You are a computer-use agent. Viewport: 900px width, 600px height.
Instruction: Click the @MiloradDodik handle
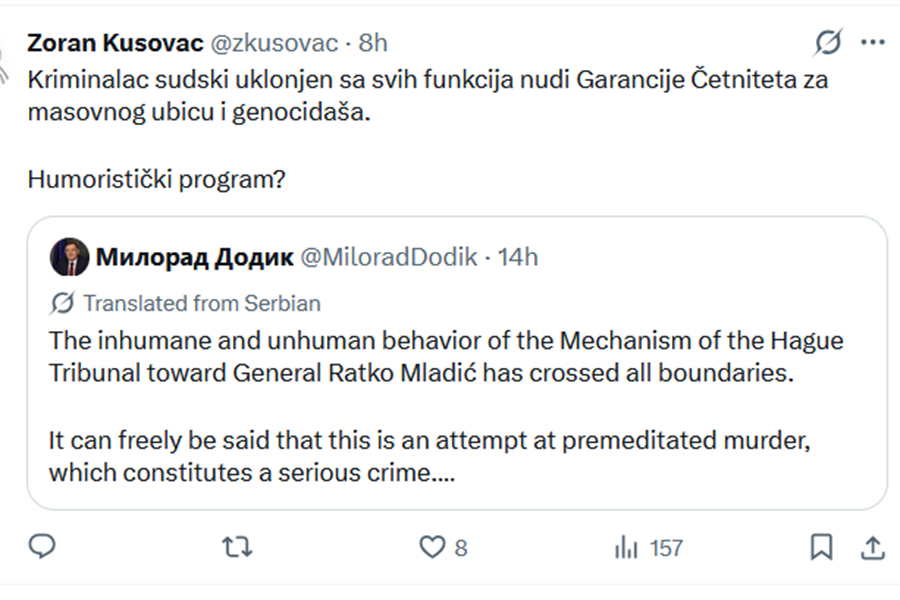point(390,257)
